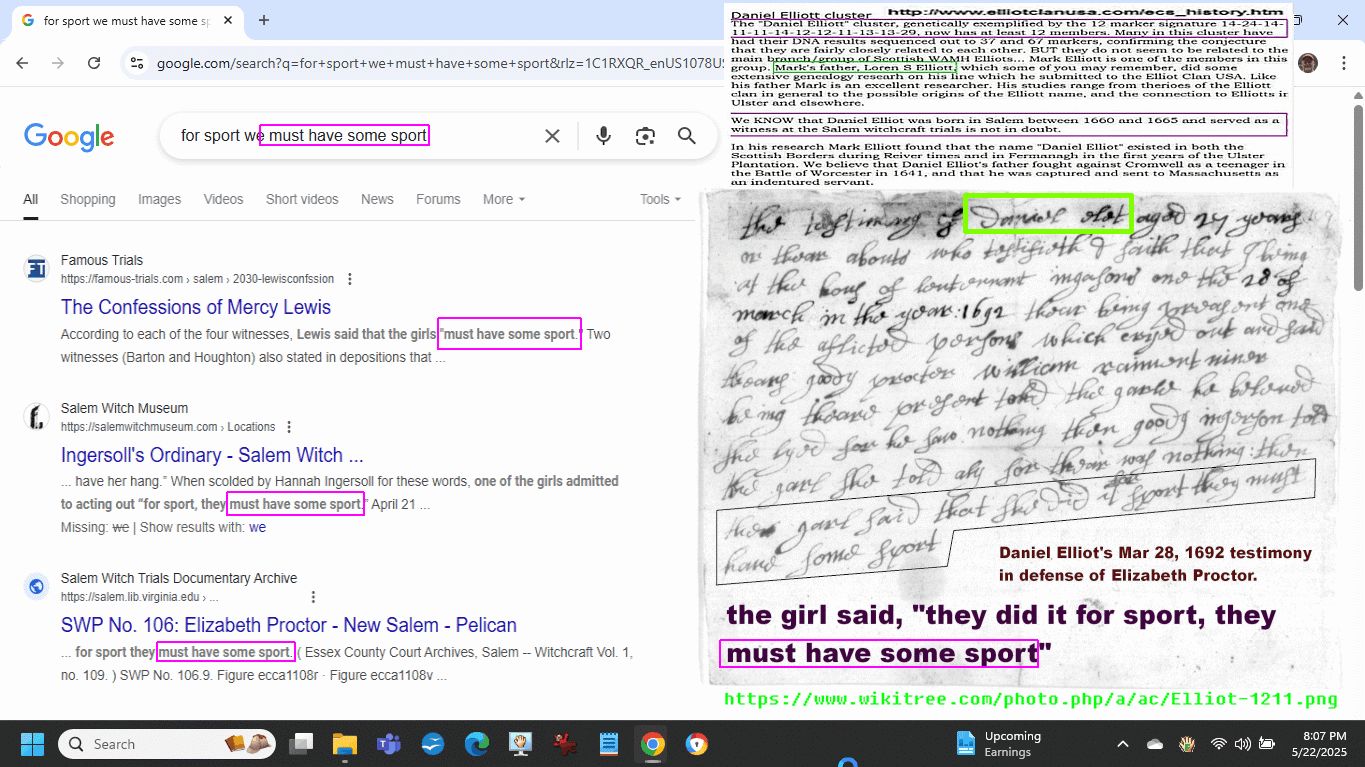Go back with the browser back arrow
This screenshot has width=1365, height=767.
(x=22, y=63)
